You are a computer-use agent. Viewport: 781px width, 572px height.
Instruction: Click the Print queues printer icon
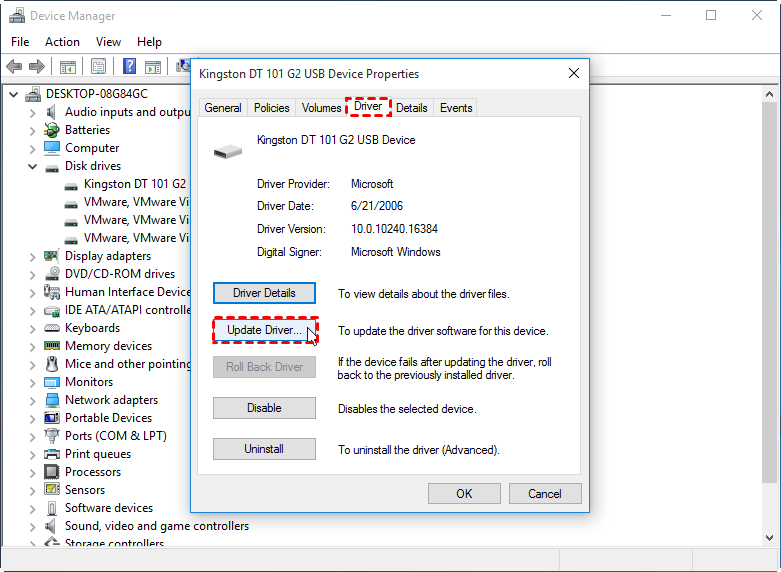tap(52, 454)
